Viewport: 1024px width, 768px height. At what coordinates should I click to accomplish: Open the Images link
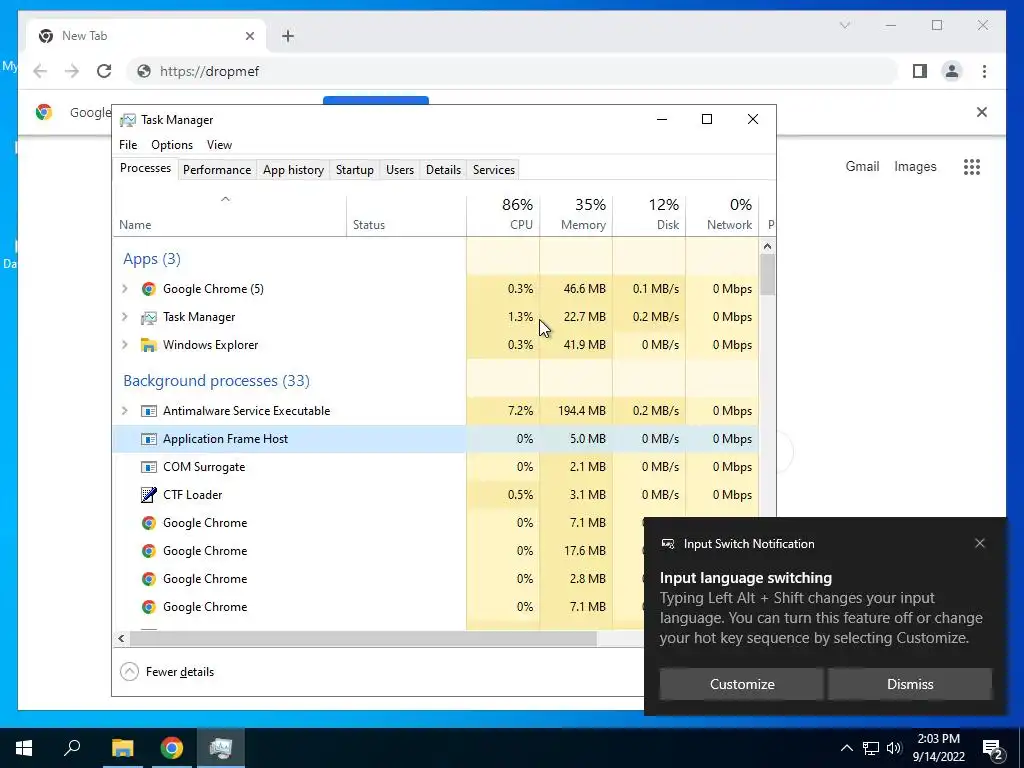[x=915, y=167]
